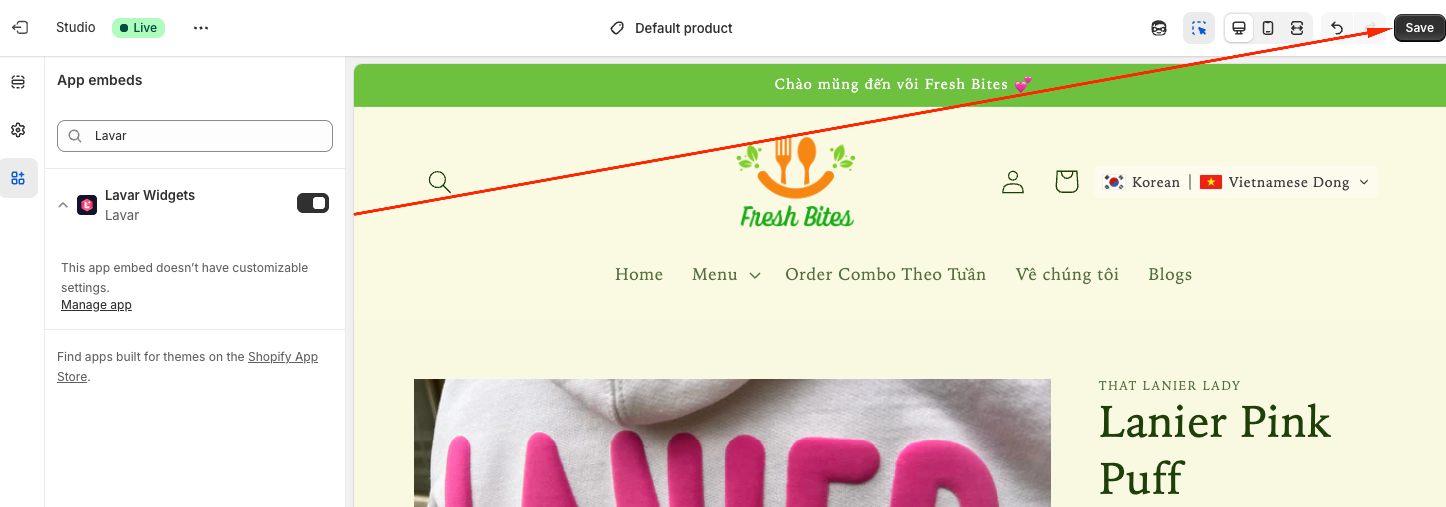The width and height of the screenshot is (1446, 507).
Task: Follow the Manage app link
Action: click(x=96, y=305)
